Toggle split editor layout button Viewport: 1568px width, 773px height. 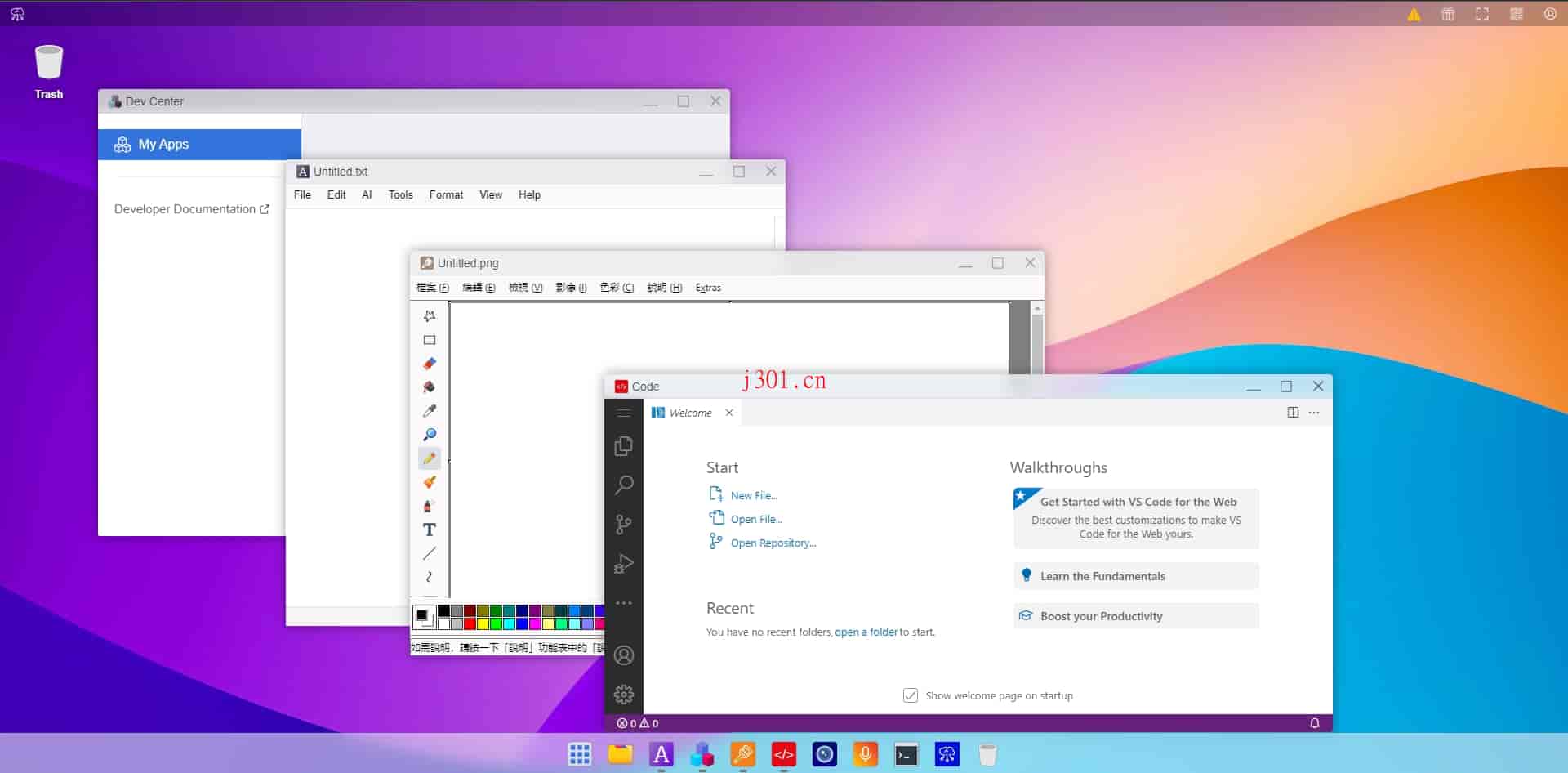(1293, 413)
